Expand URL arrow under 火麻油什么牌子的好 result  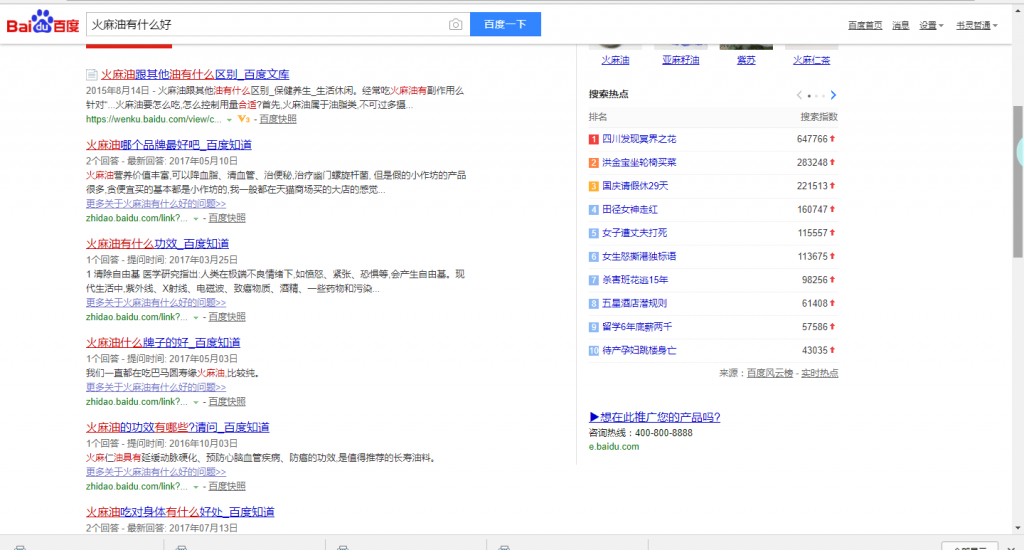[195, 402]
